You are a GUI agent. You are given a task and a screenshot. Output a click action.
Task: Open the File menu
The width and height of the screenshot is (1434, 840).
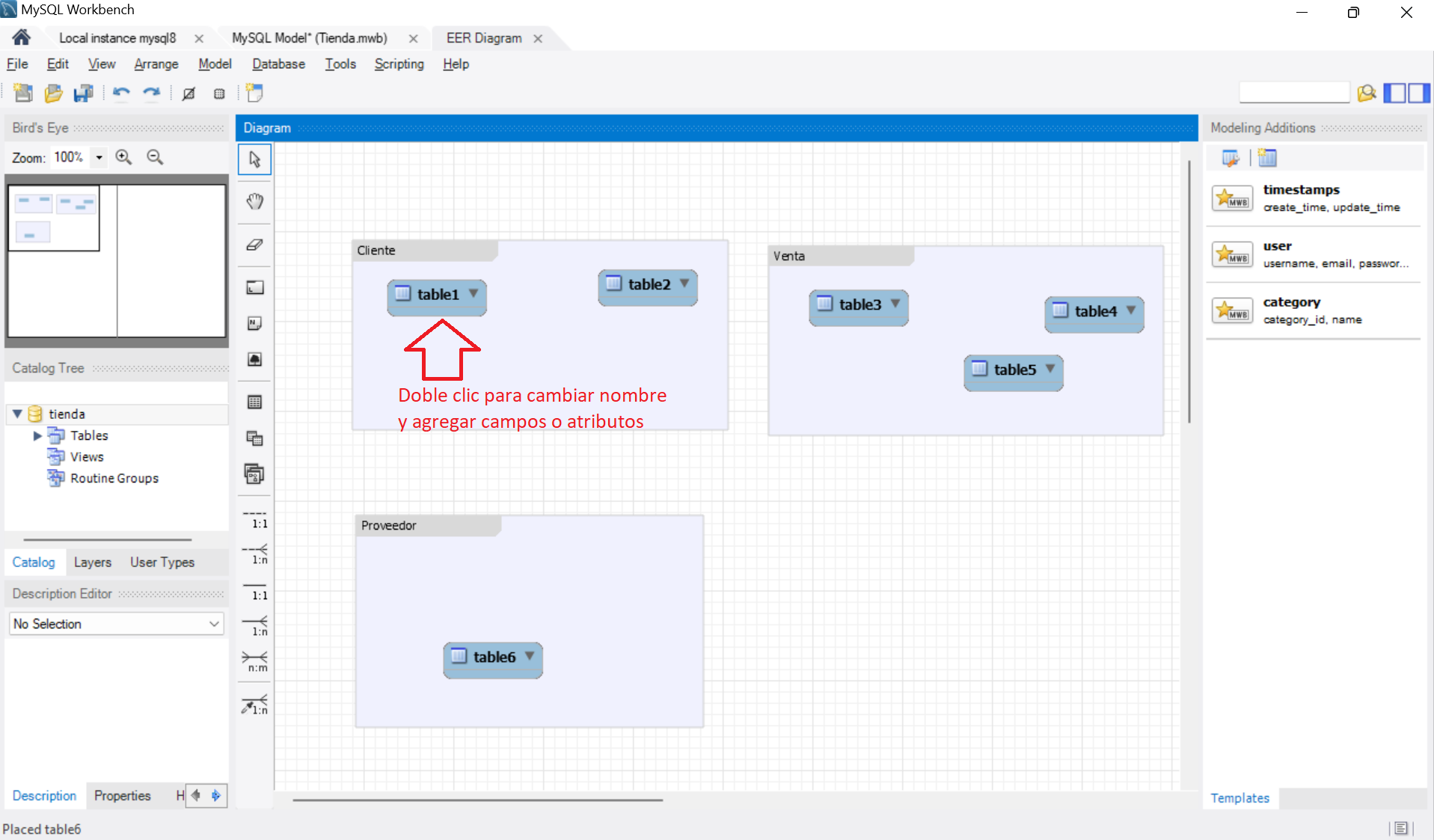point(17,64)
